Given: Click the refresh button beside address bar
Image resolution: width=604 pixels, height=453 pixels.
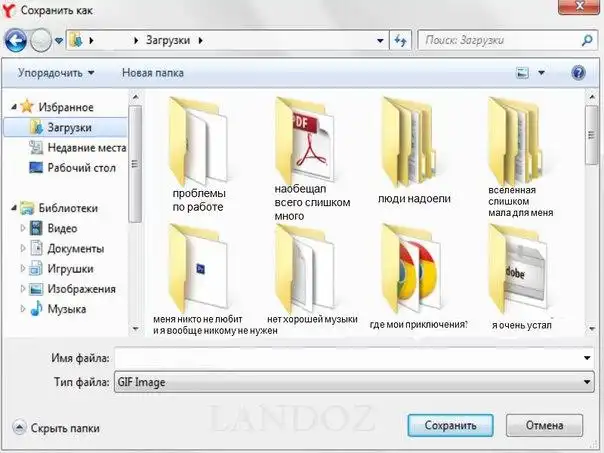Looking at the screenshot, I should pos(400,41).
